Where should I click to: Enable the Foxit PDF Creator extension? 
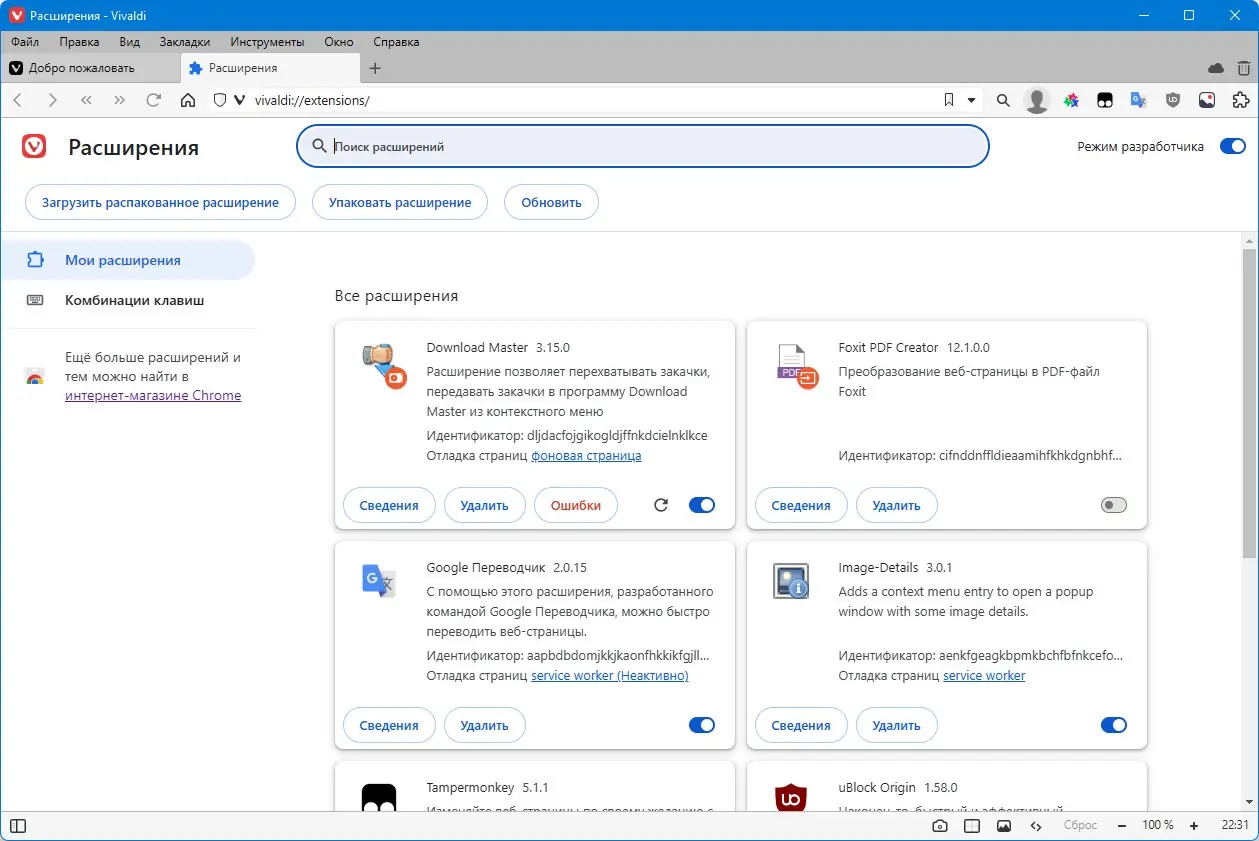(1114, 505)
